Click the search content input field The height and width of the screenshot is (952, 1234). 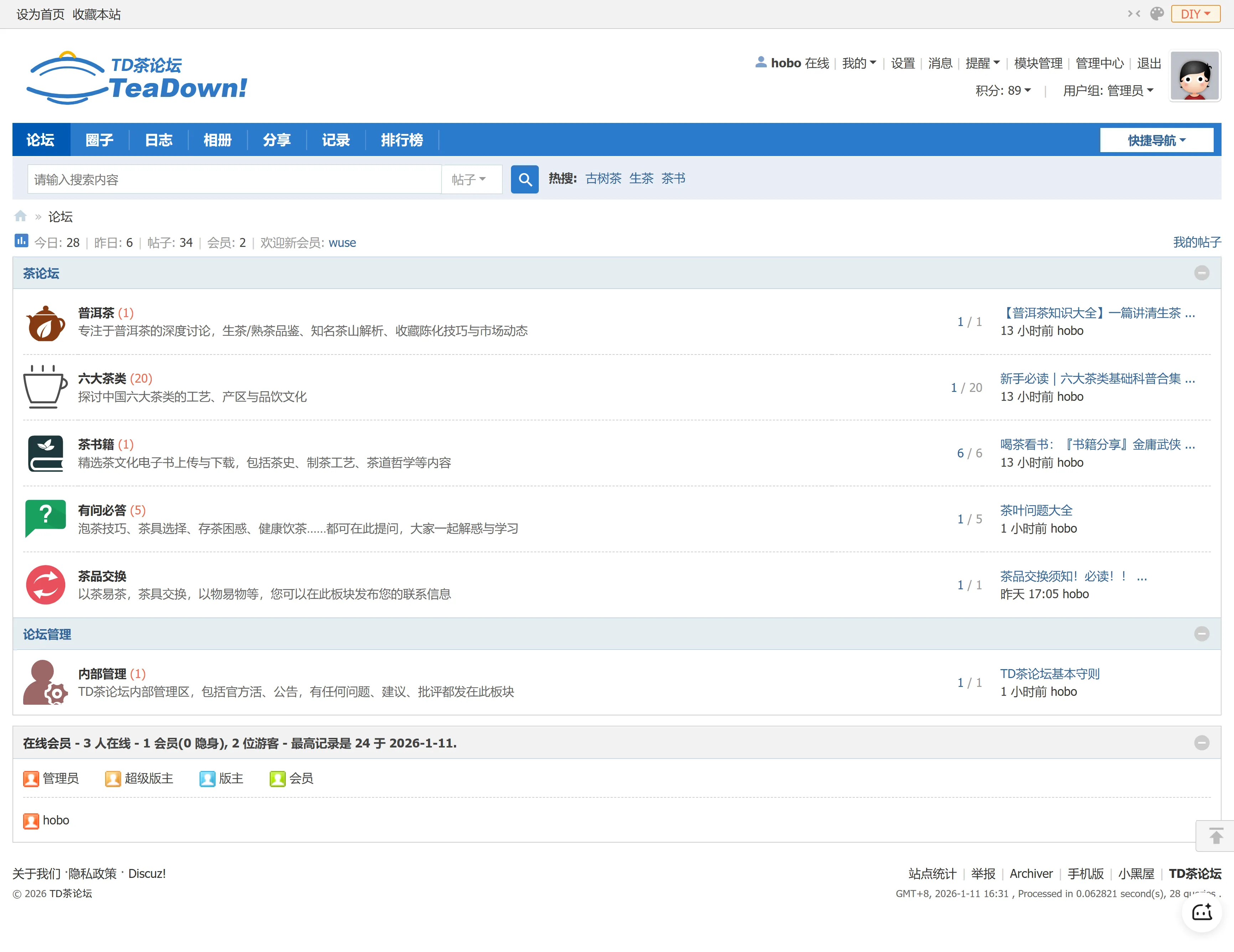234,180
